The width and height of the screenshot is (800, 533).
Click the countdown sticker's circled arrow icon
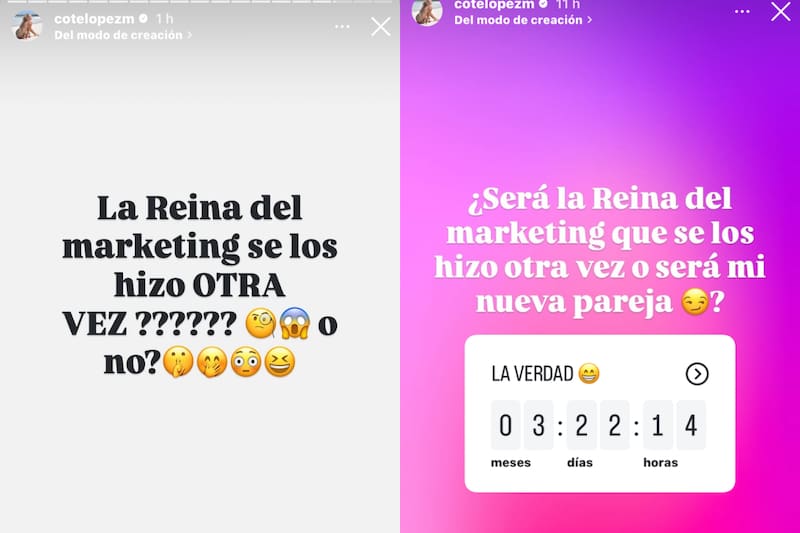tap(697, 374)
